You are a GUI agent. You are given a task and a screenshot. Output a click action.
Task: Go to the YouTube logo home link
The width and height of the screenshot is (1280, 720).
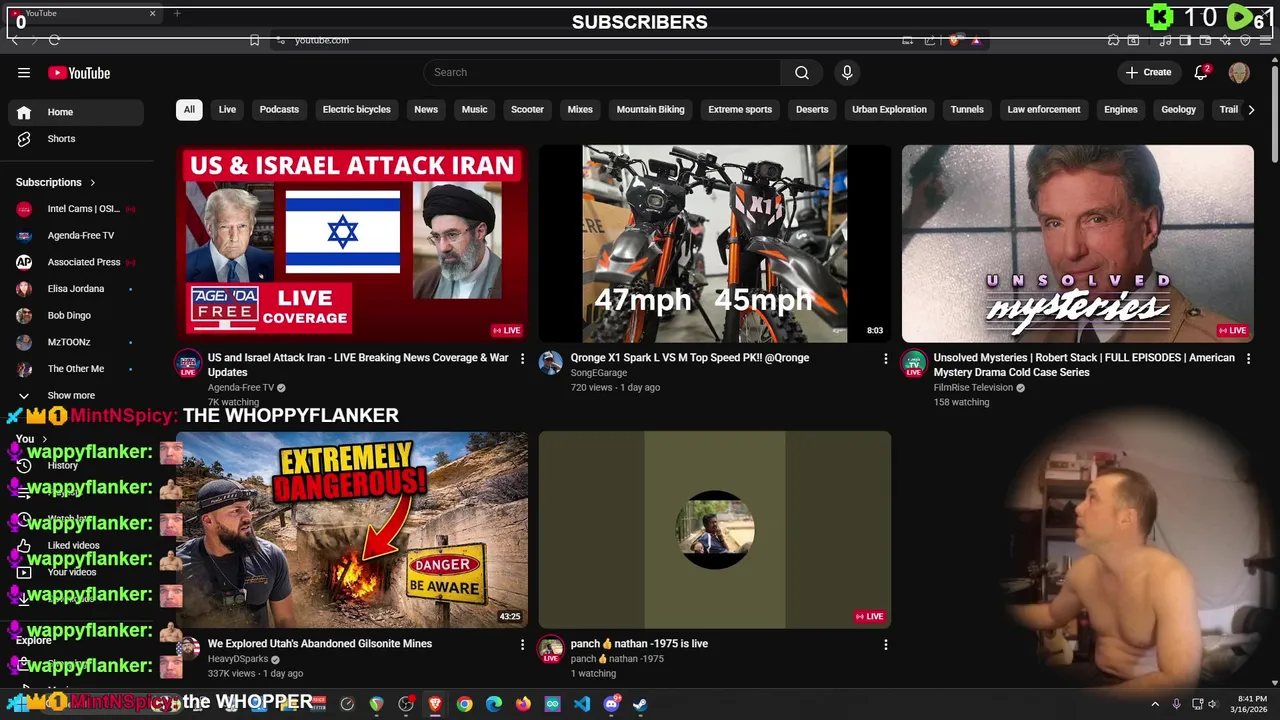coord(79,73)
